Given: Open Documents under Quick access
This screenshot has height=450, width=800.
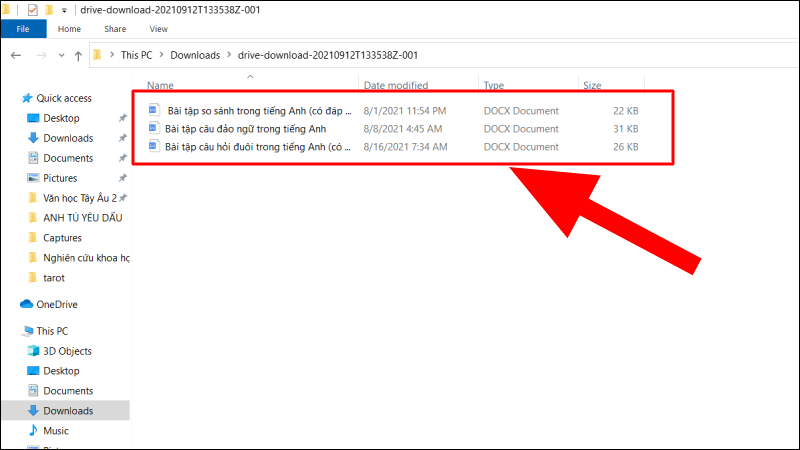Looking at the screenshot, I should (68, 158).
